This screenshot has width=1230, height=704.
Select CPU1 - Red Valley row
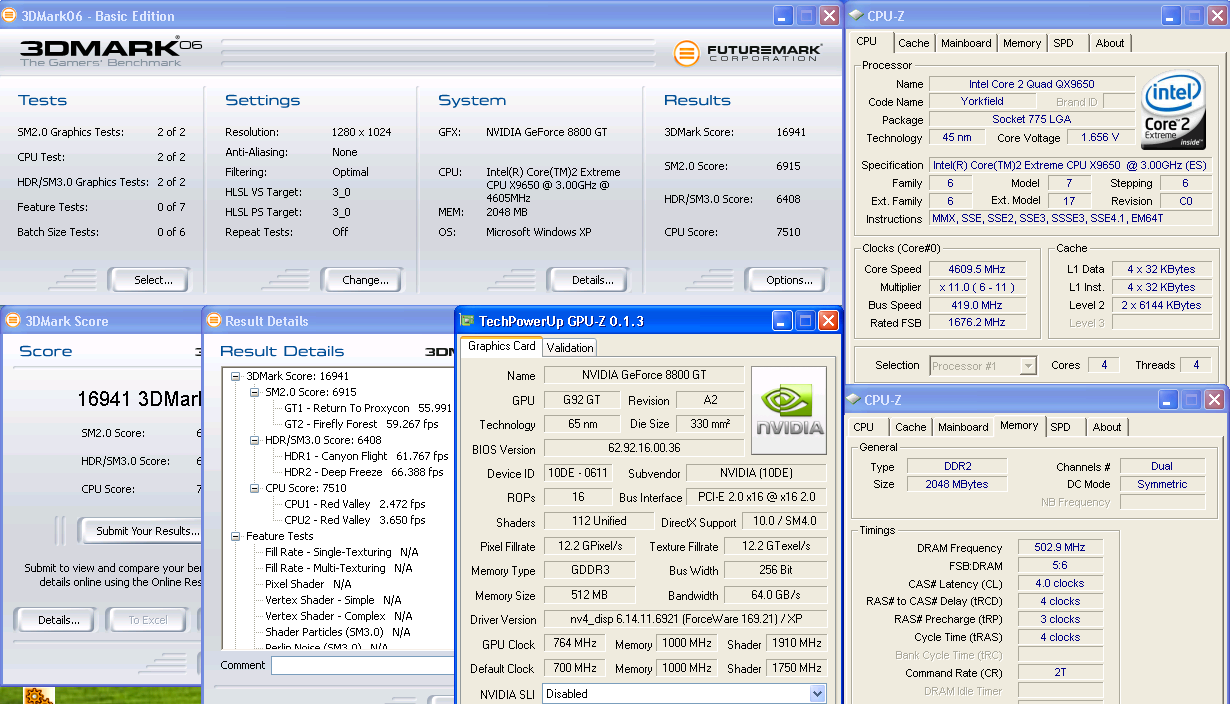coord(355,504)
